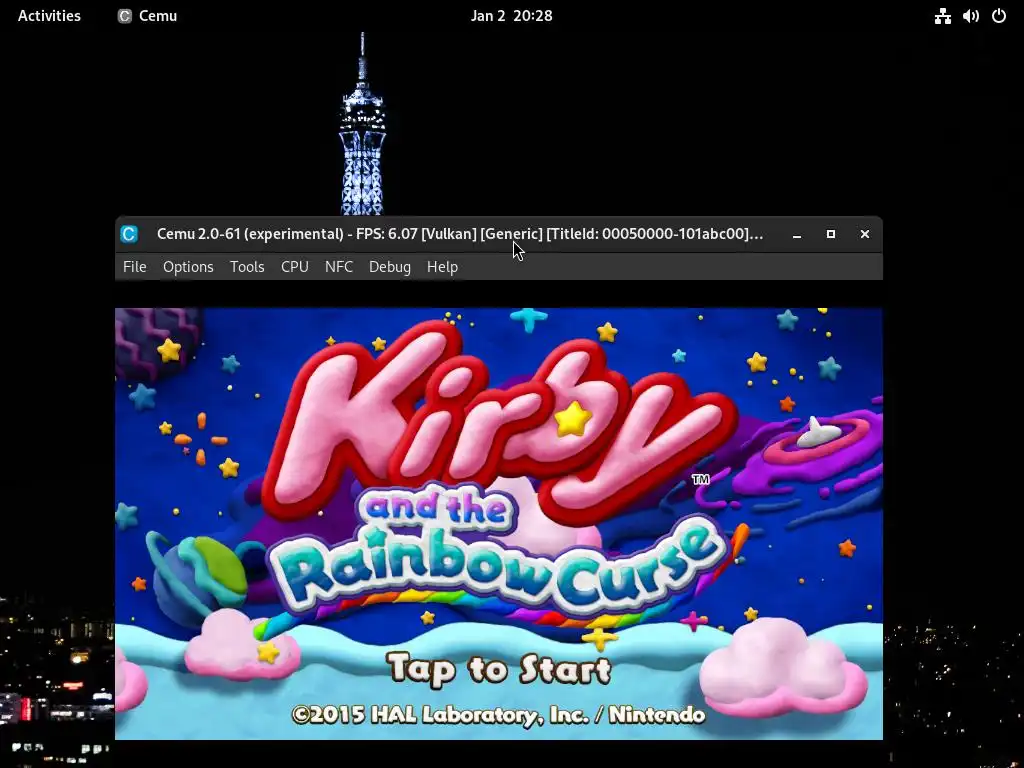
Task: Tap the 'Tap to Start' game prompt
Action: click(500, 669)
